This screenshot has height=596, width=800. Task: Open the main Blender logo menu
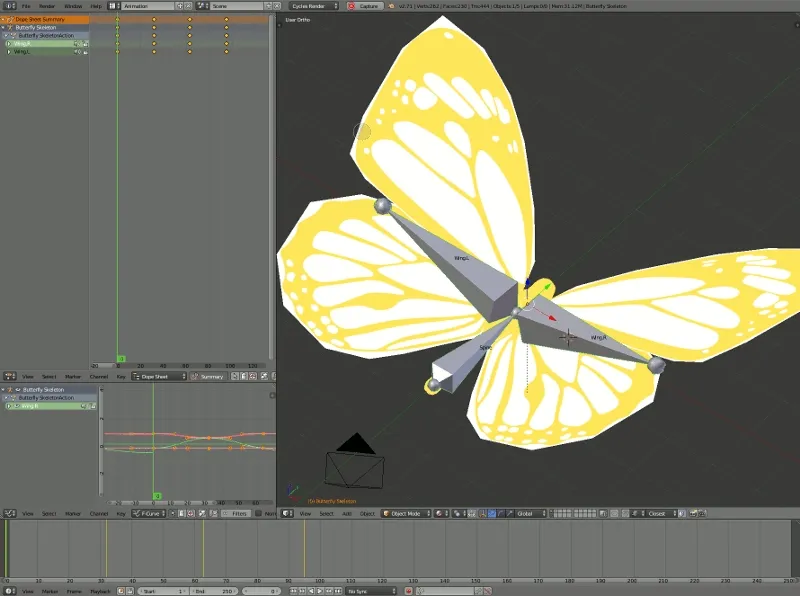(8, 4)
